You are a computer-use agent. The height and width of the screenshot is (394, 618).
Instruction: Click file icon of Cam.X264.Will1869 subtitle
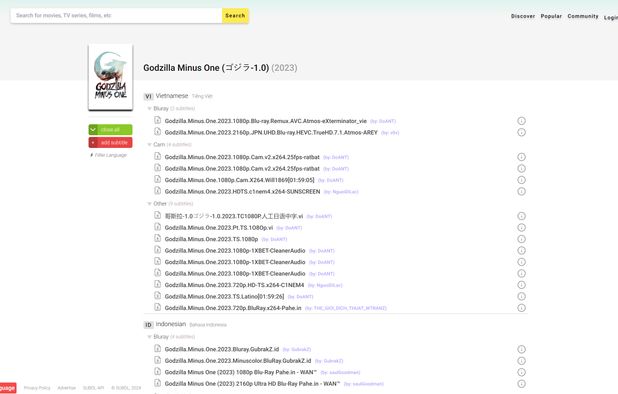(158, 179)
